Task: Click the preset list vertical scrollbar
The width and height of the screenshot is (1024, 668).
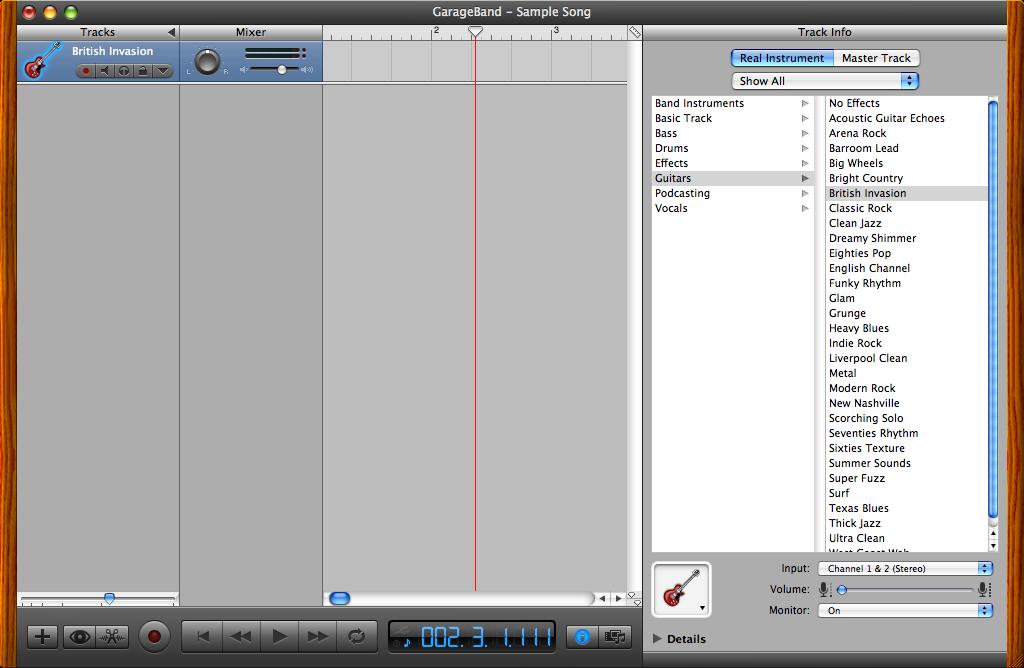Action: point(993,308)
